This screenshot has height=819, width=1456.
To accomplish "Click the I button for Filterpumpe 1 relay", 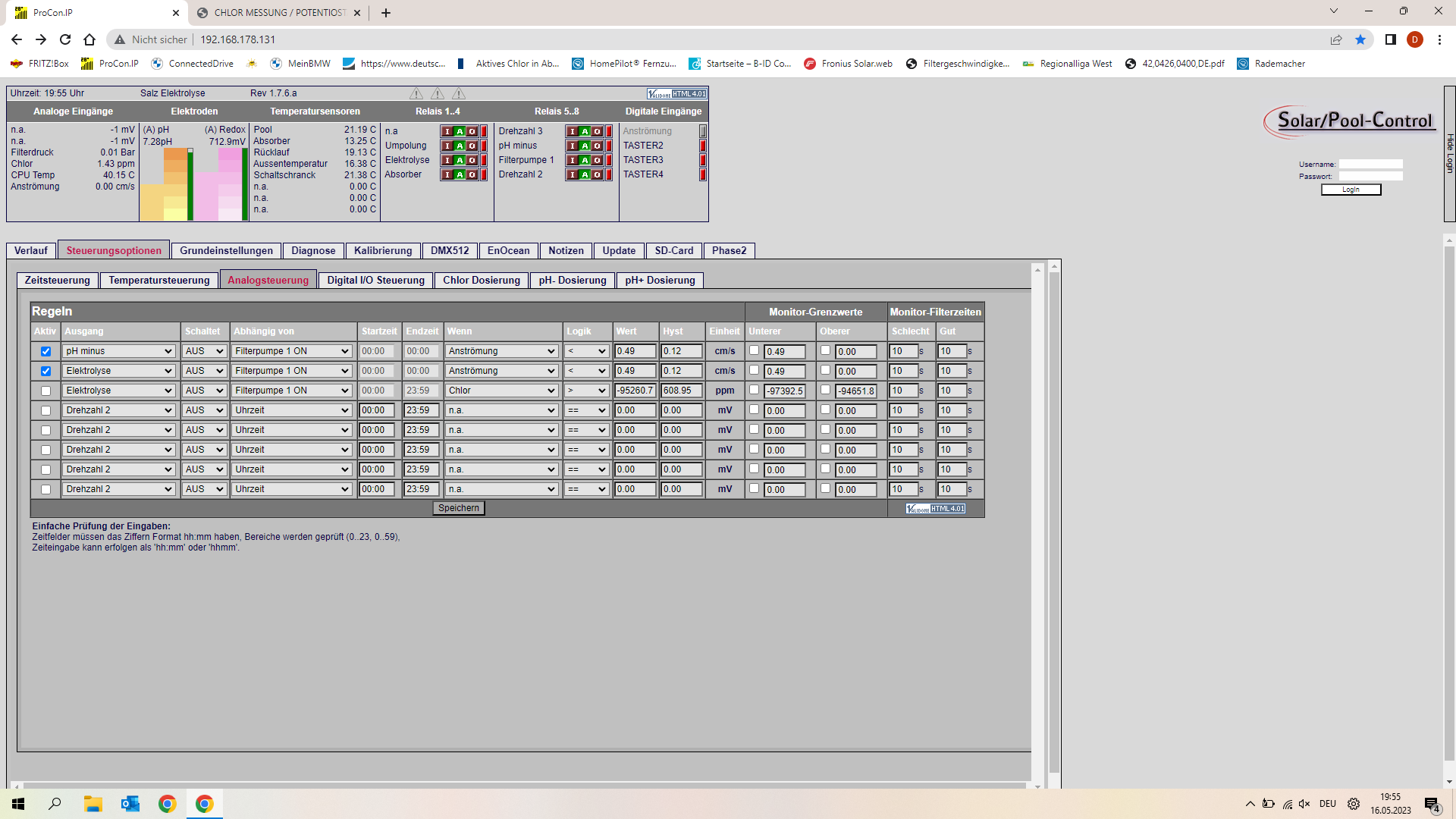I will pyautogui.click(x=573, y=160).
